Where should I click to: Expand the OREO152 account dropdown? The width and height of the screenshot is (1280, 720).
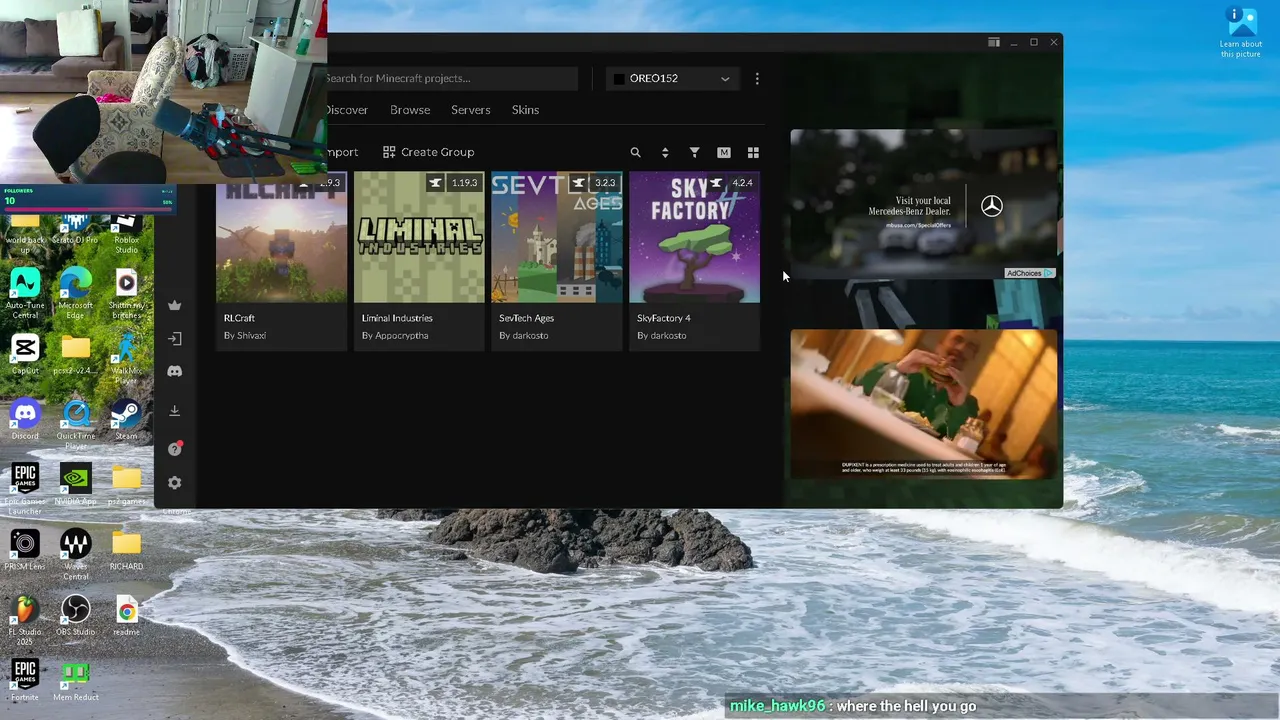pos(673,79)
